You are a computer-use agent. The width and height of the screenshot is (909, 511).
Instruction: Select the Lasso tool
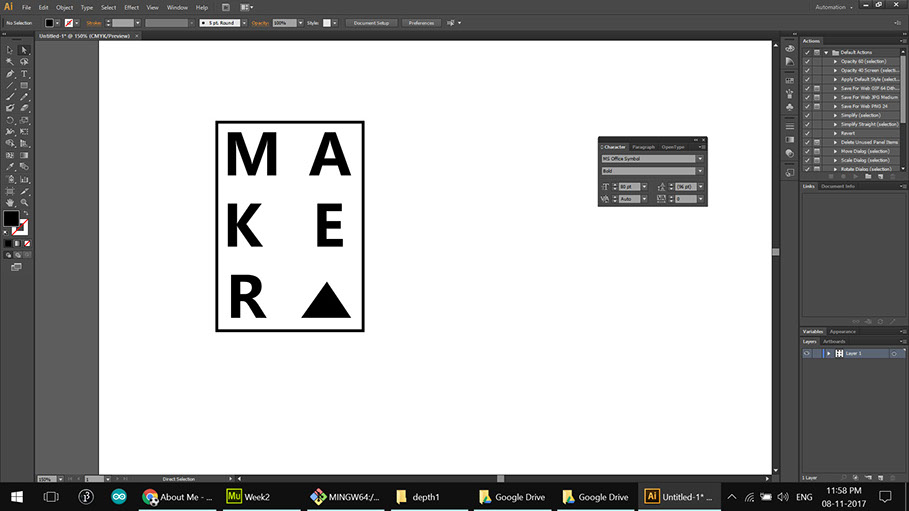pyautogui.click(x=24, y=62)
